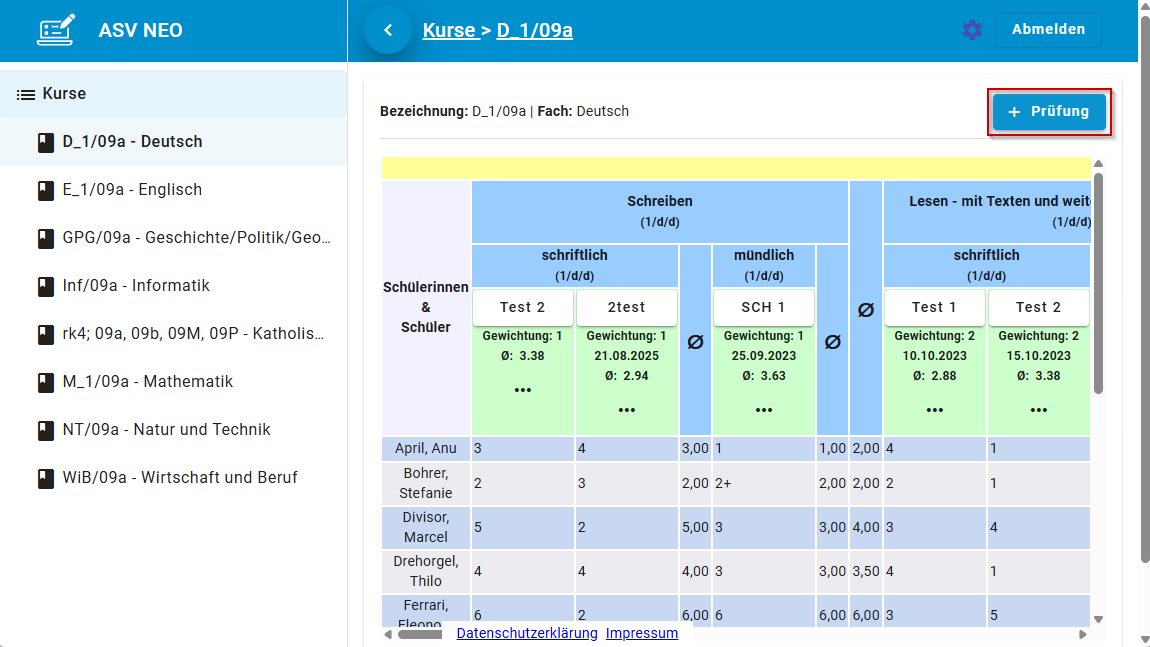The image size is (1150, 647).
Task: Click book icon for M_1/09a - Mathematik
Action: [45, 382]
